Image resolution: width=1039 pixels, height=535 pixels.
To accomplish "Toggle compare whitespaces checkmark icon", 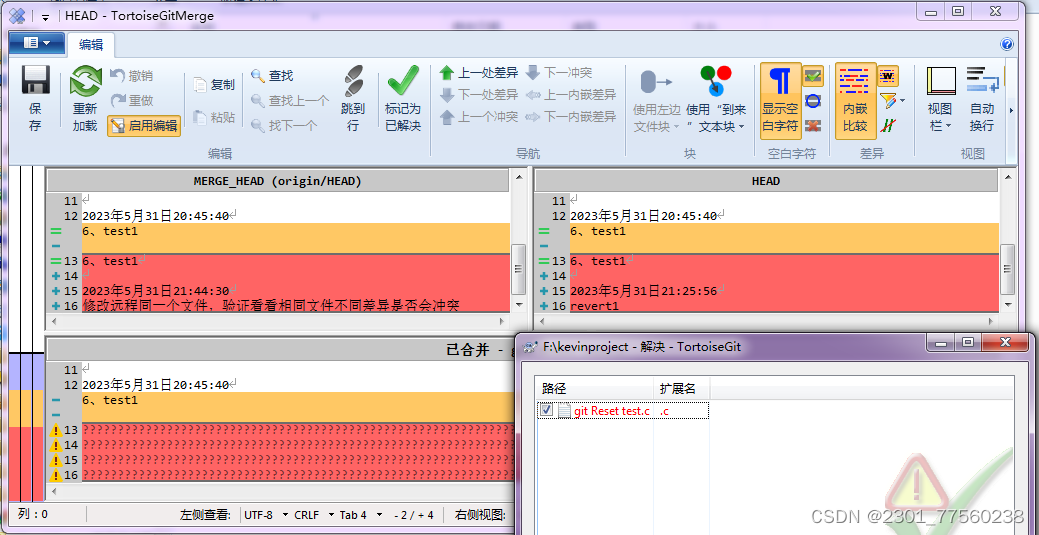I will point(813,76).
